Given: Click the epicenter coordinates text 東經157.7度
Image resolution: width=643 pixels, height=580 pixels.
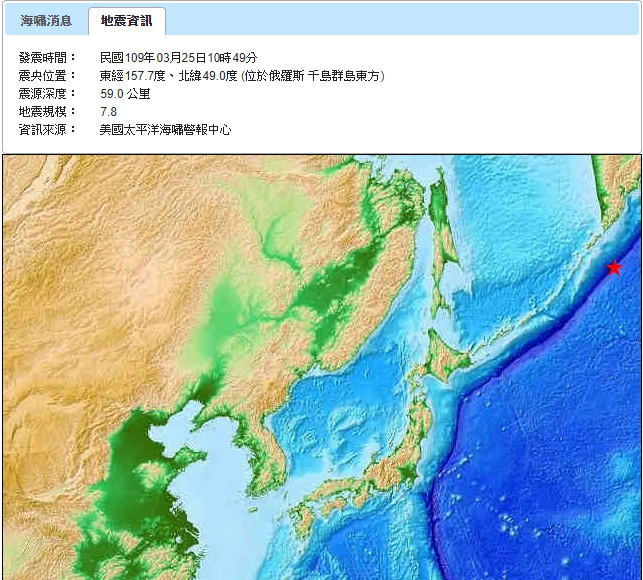Looking at the screenshot, I should [x=131, y=76].
